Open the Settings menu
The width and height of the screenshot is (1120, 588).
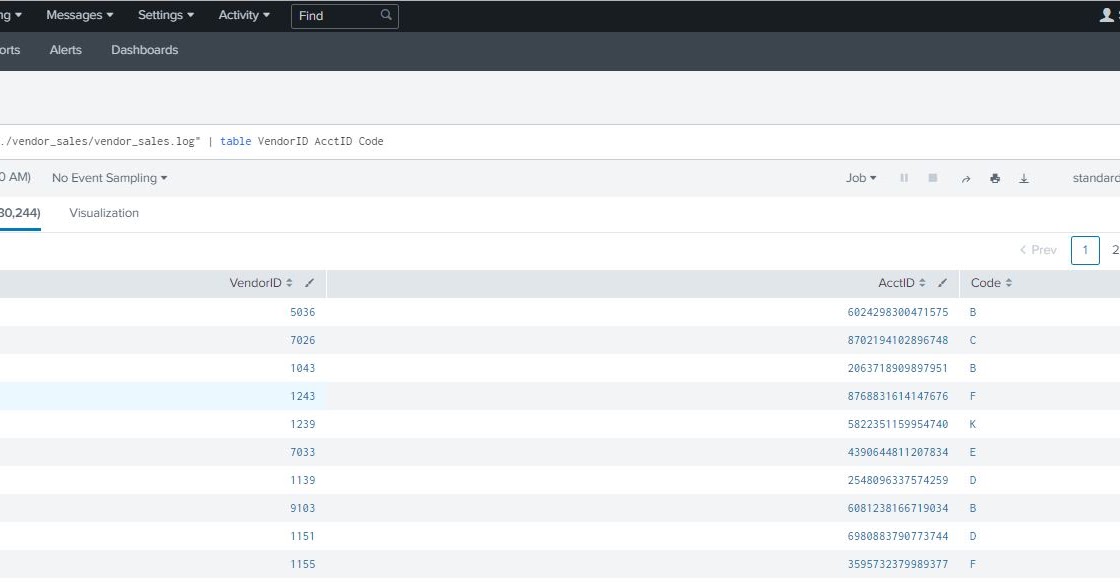point(164,15)
